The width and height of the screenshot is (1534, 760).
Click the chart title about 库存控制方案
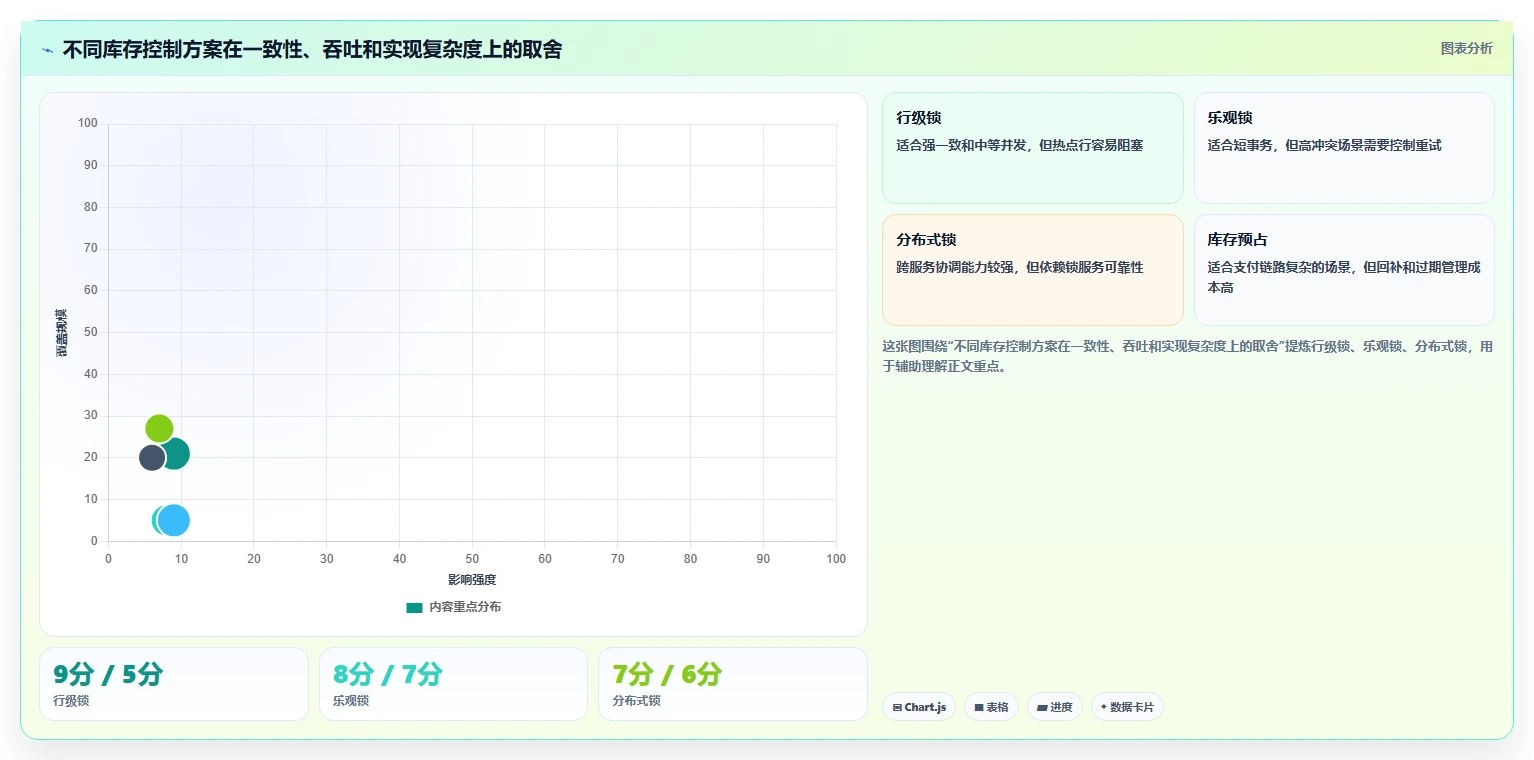click(x=312, y=49)
